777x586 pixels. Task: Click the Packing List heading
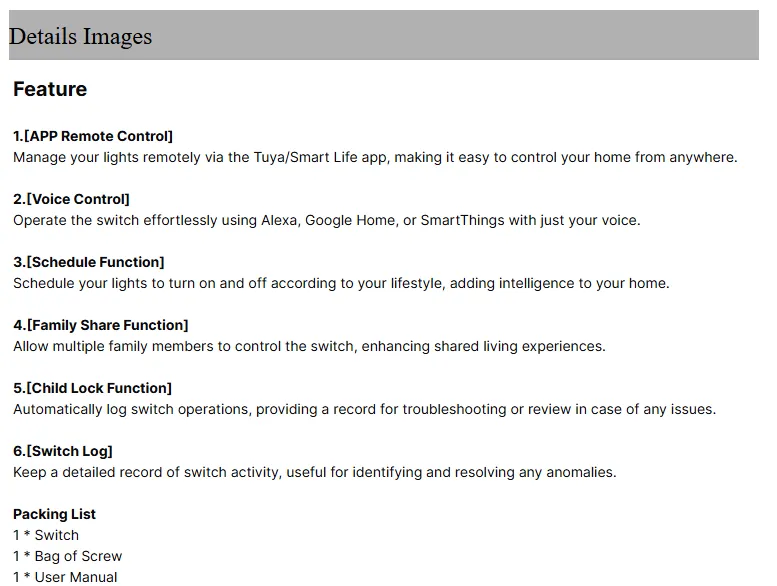coord(55,514)
